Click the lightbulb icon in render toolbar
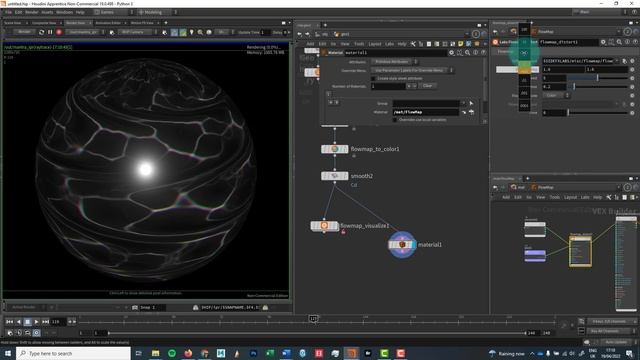The height and width of the screenshot is (360, 640). click(x=191, y=32)
